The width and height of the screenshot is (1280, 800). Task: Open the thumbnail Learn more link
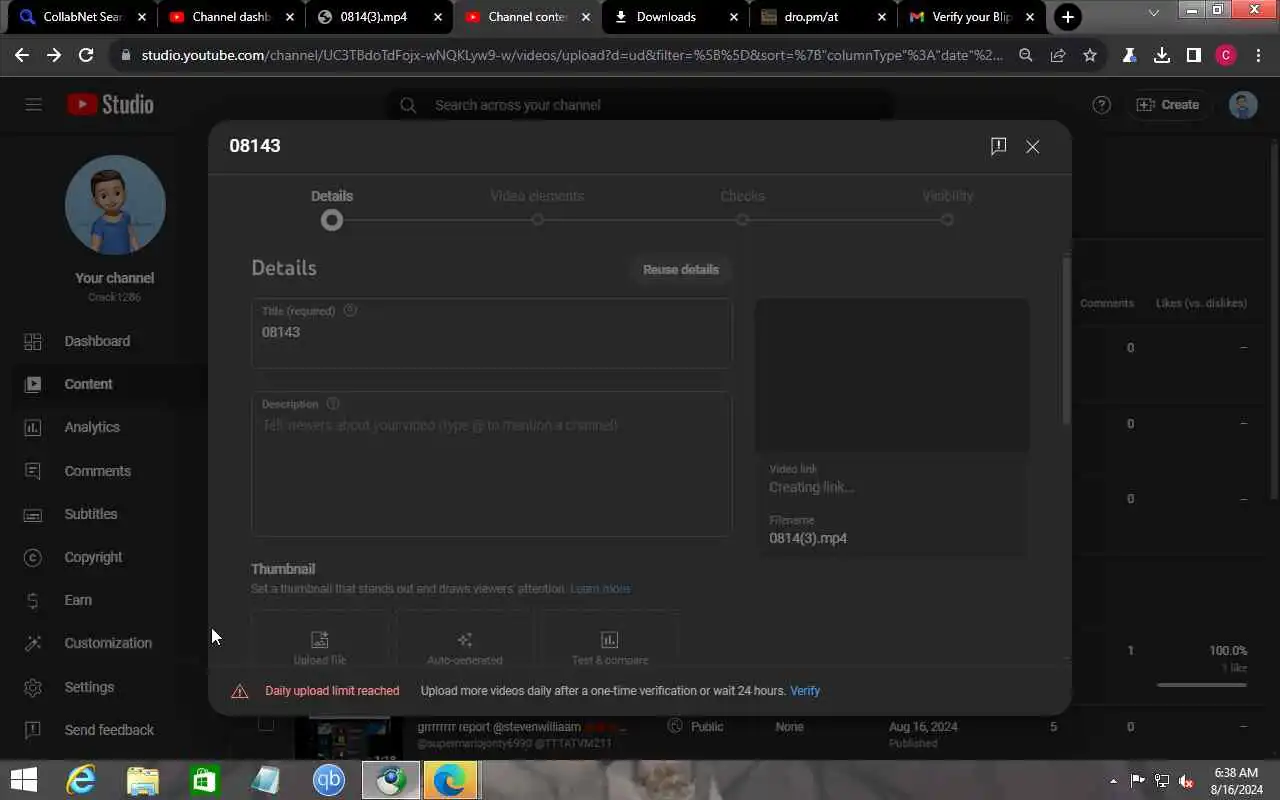pos(600,589)
